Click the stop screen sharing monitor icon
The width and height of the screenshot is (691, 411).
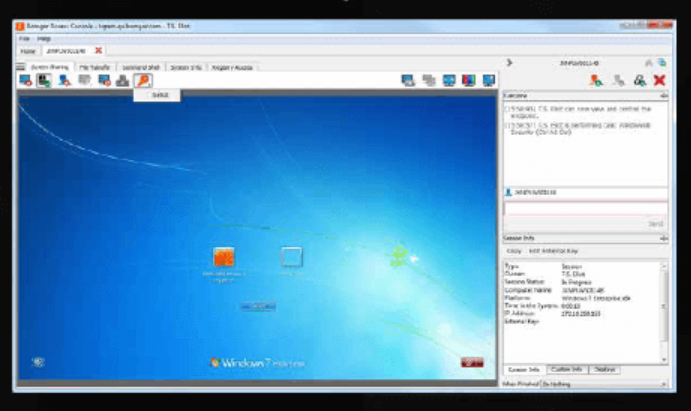[x=25, y=80]
